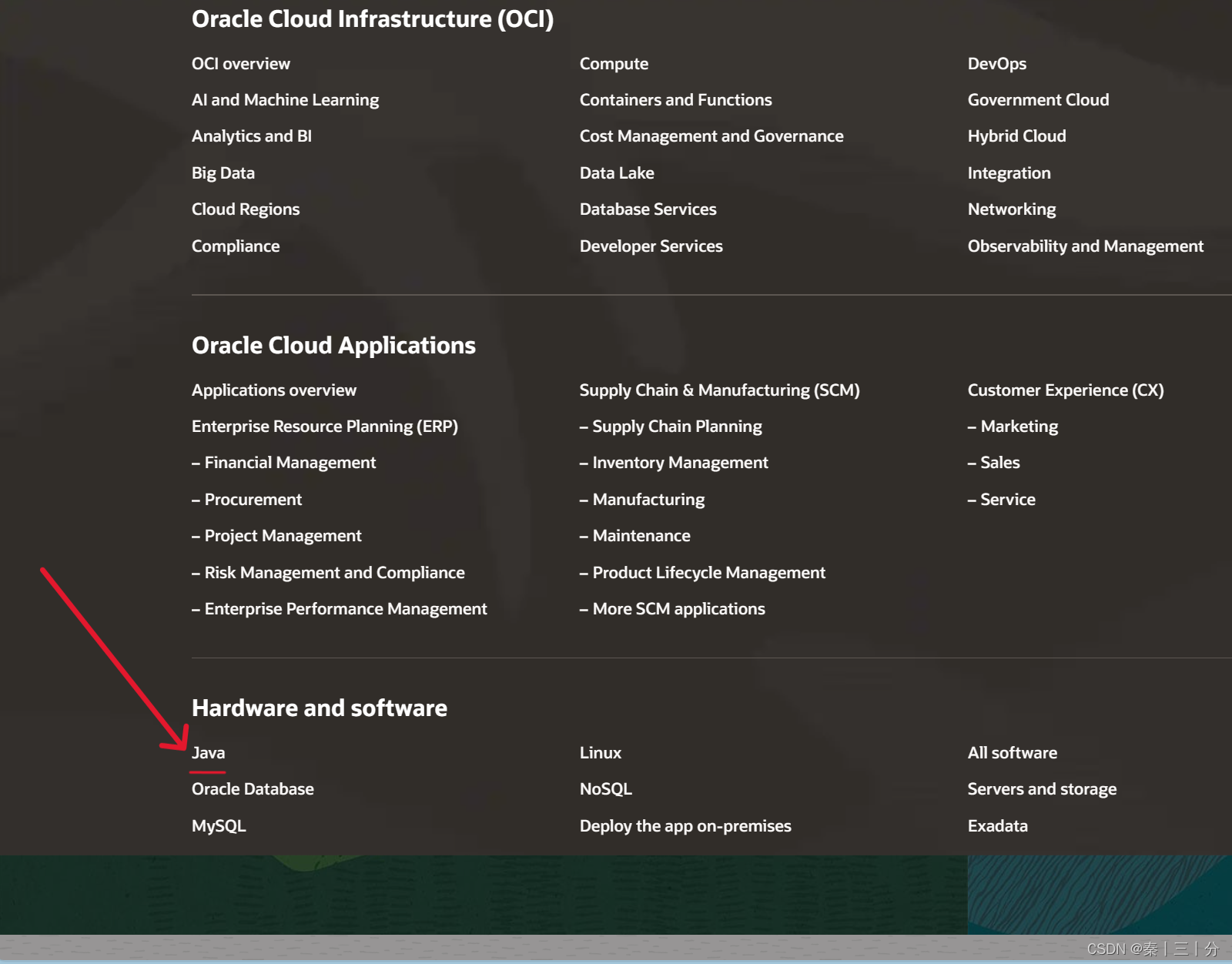Open Customer Experience (CX)
This screenshot has height=964, width=1232.
[1066, 390]
